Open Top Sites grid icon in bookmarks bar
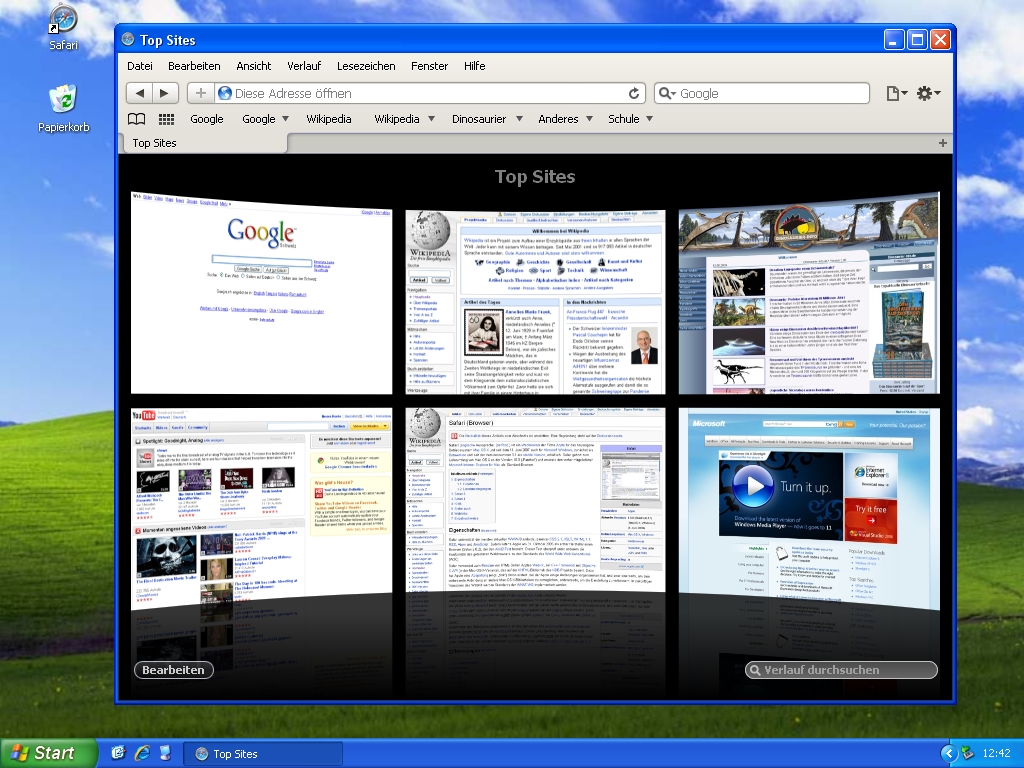This screenshot has width=1024, height=768. click(x=167, y=119)
